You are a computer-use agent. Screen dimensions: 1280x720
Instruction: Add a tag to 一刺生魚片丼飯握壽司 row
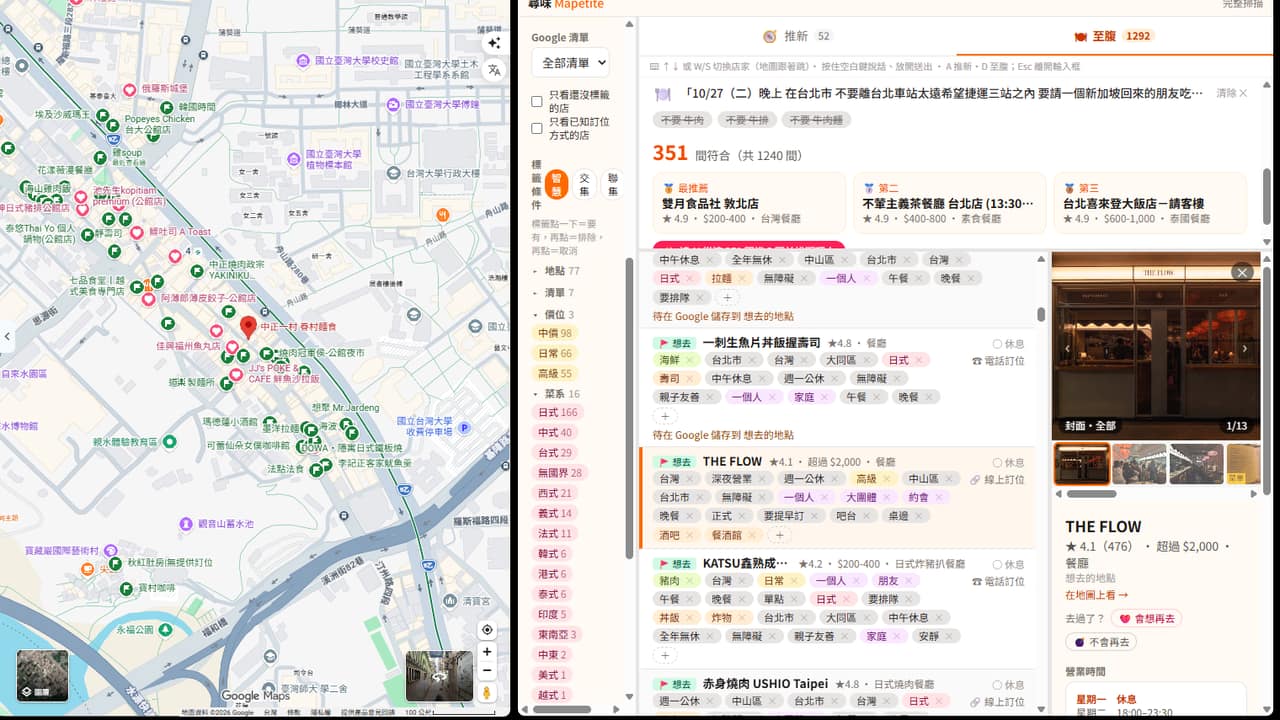point(665,416)
